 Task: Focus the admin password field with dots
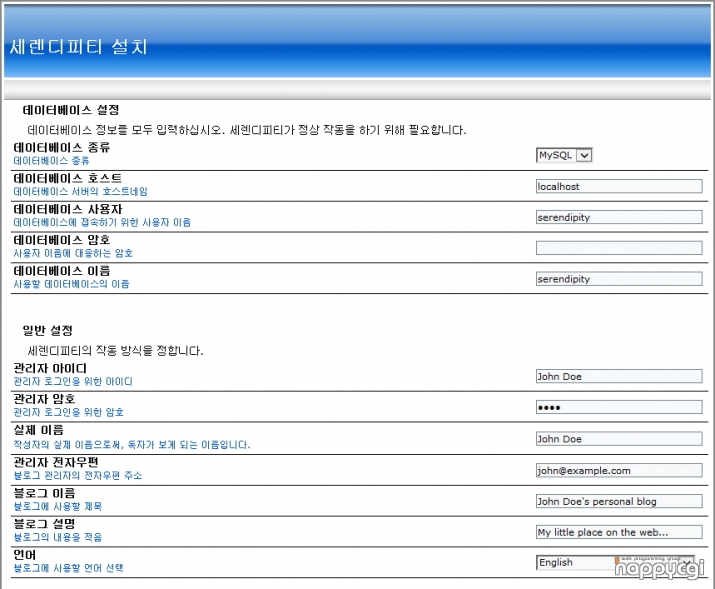click(x=619, y=407)
